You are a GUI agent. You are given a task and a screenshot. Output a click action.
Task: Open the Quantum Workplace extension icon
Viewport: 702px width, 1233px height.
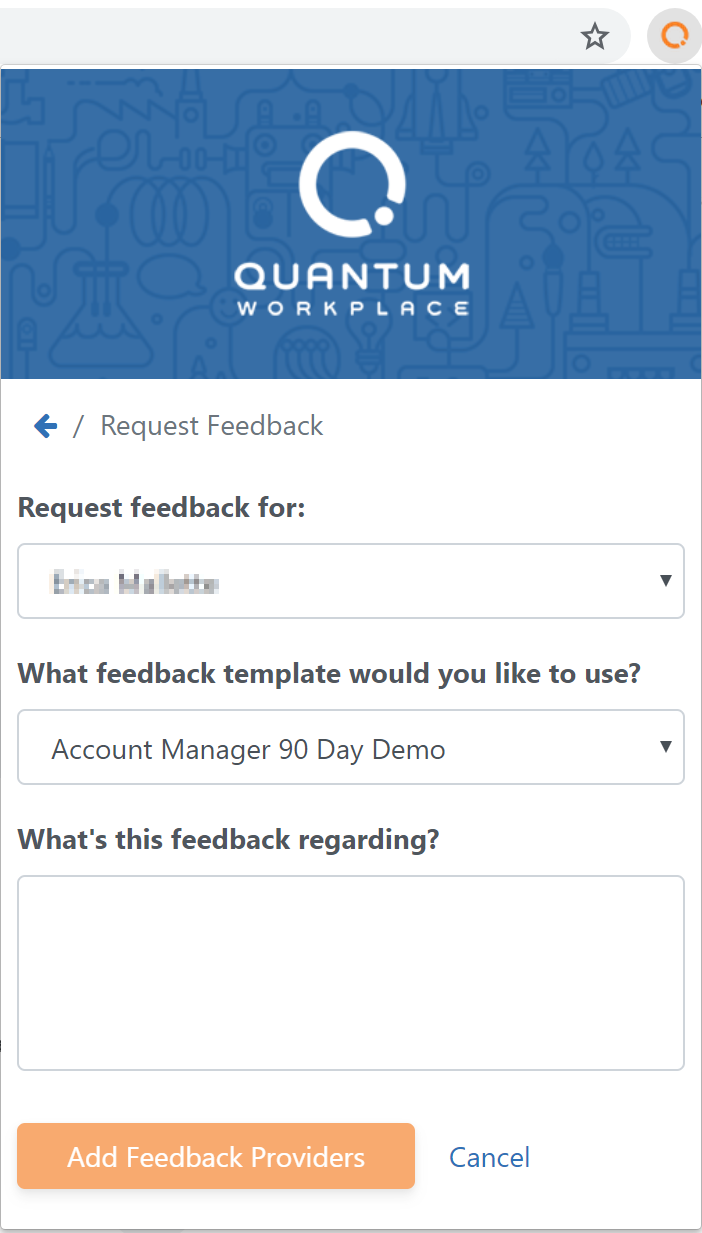coord(675,37)
